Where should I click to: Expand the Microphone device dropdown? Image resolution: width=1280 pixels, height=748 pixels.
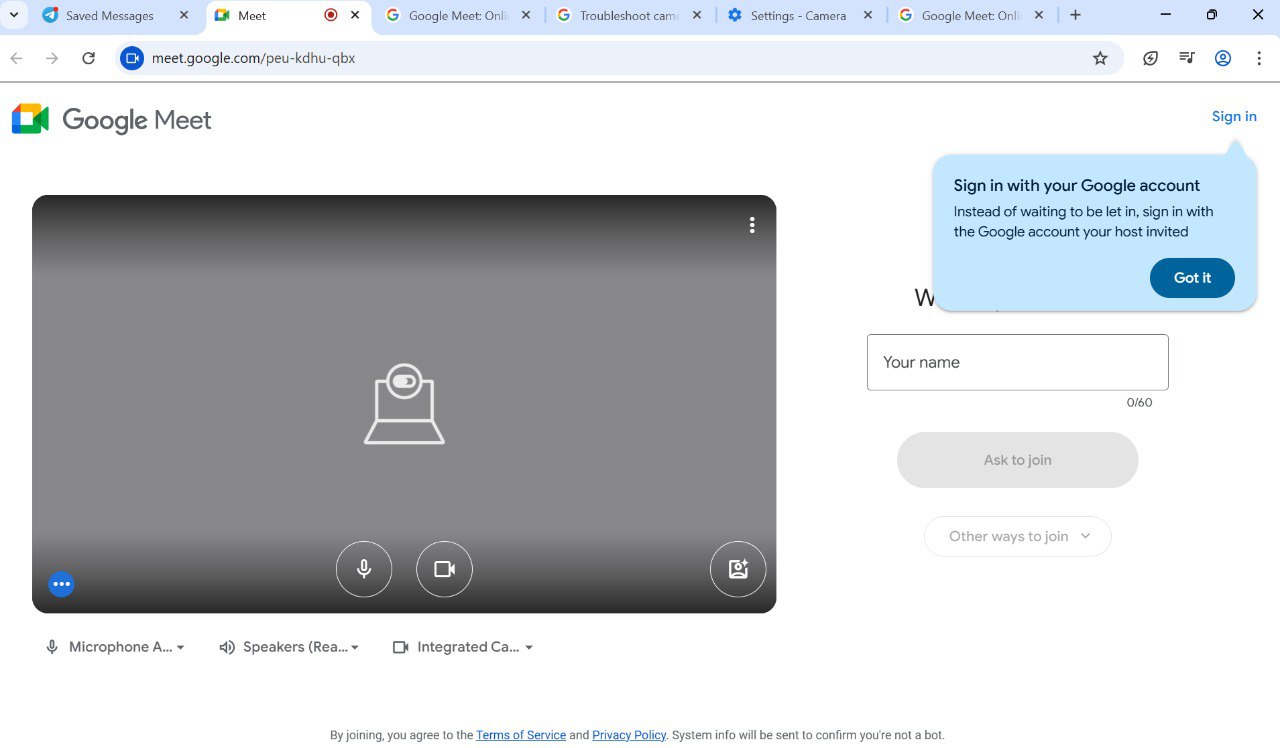click(116, 647)
